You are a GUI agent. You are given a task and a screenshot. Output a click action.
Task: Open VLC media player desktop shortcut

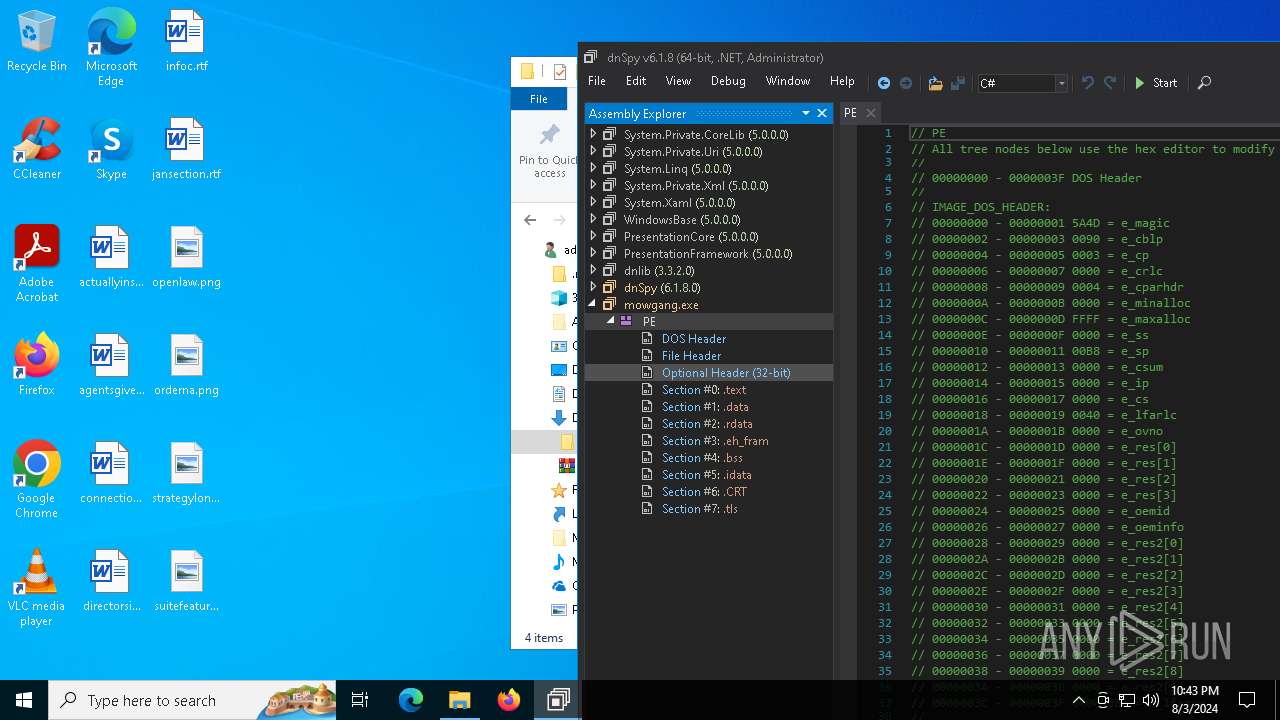(36, 588)
